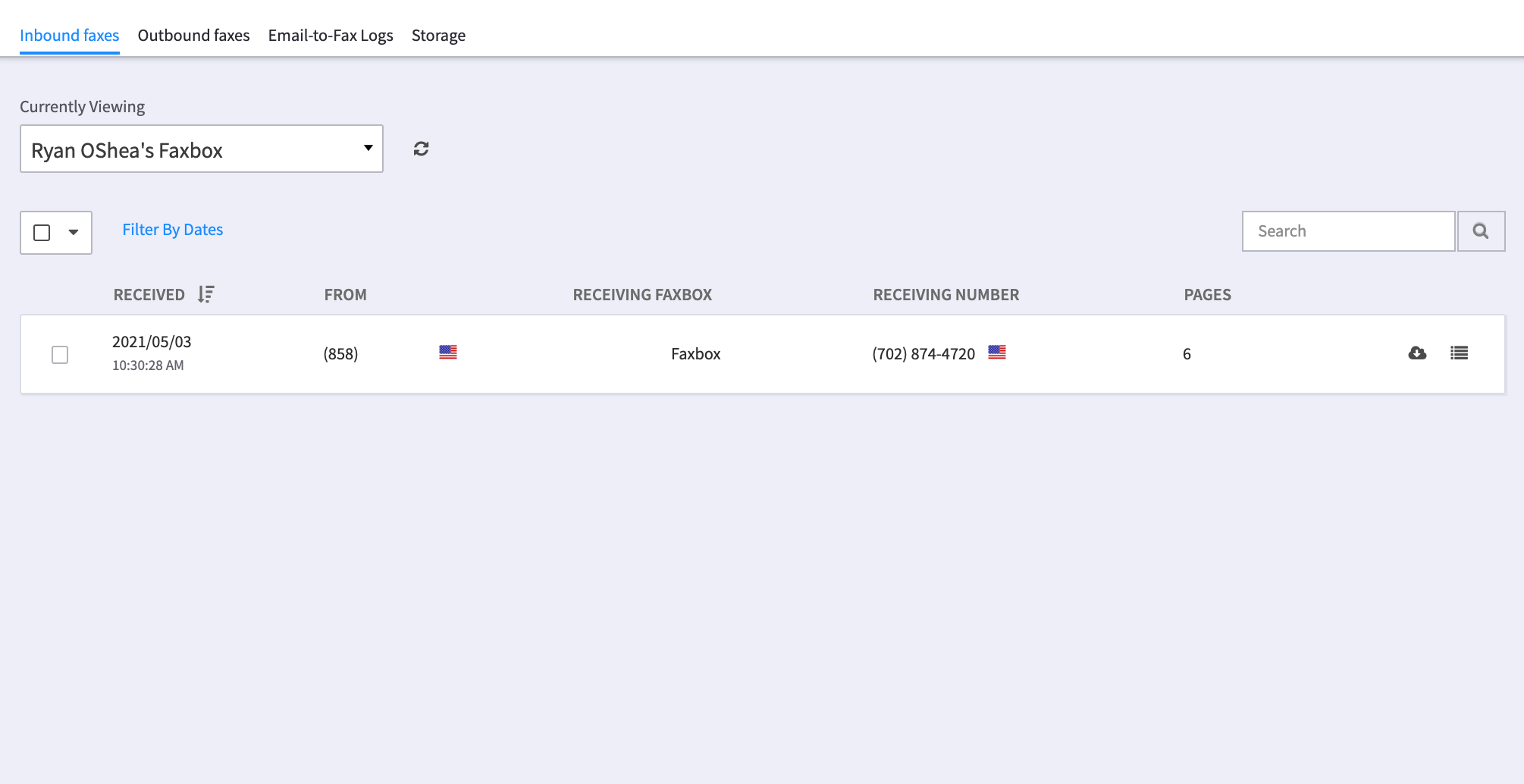Click the RECEIVED column header
The height and width of the screenshot is (784, 1524).
point(149,295)
